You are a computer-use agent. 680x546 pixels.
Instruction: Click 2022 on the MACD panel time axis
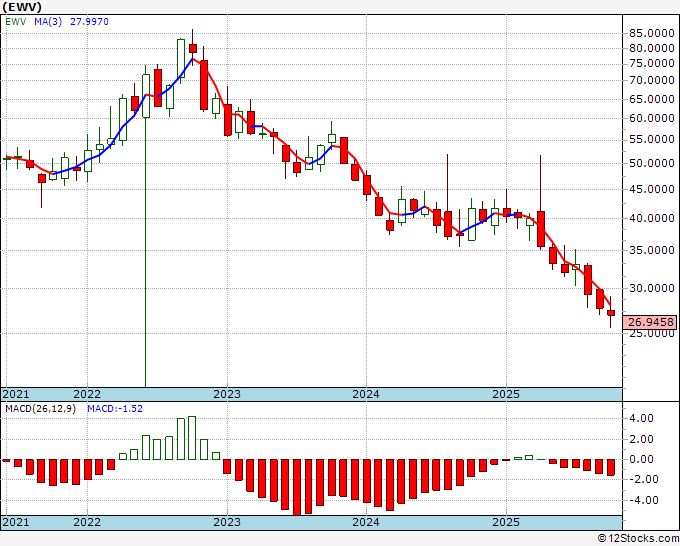[87, 523]
